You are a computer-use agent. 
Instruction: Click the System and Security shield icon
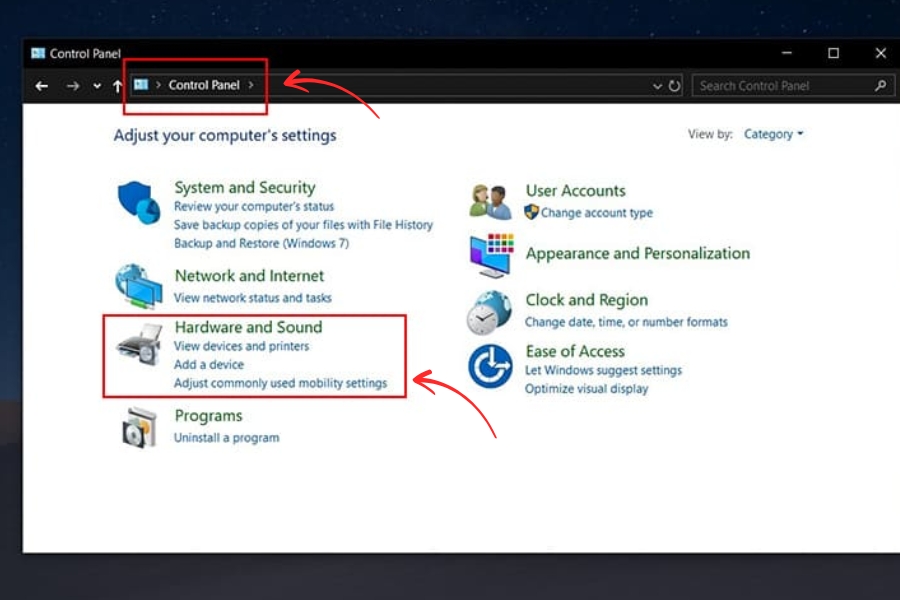(x=138, y=204)
